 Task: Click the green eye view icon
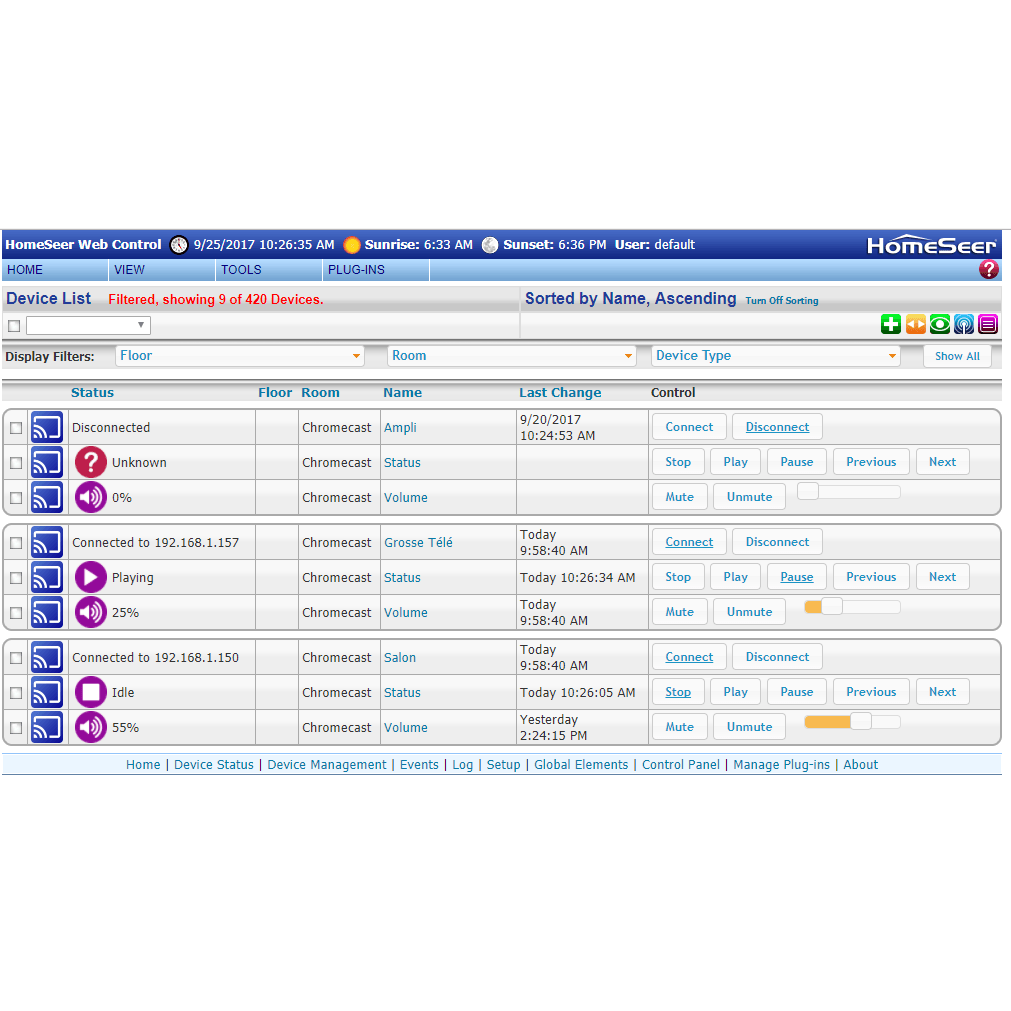(x=939, y=324)
